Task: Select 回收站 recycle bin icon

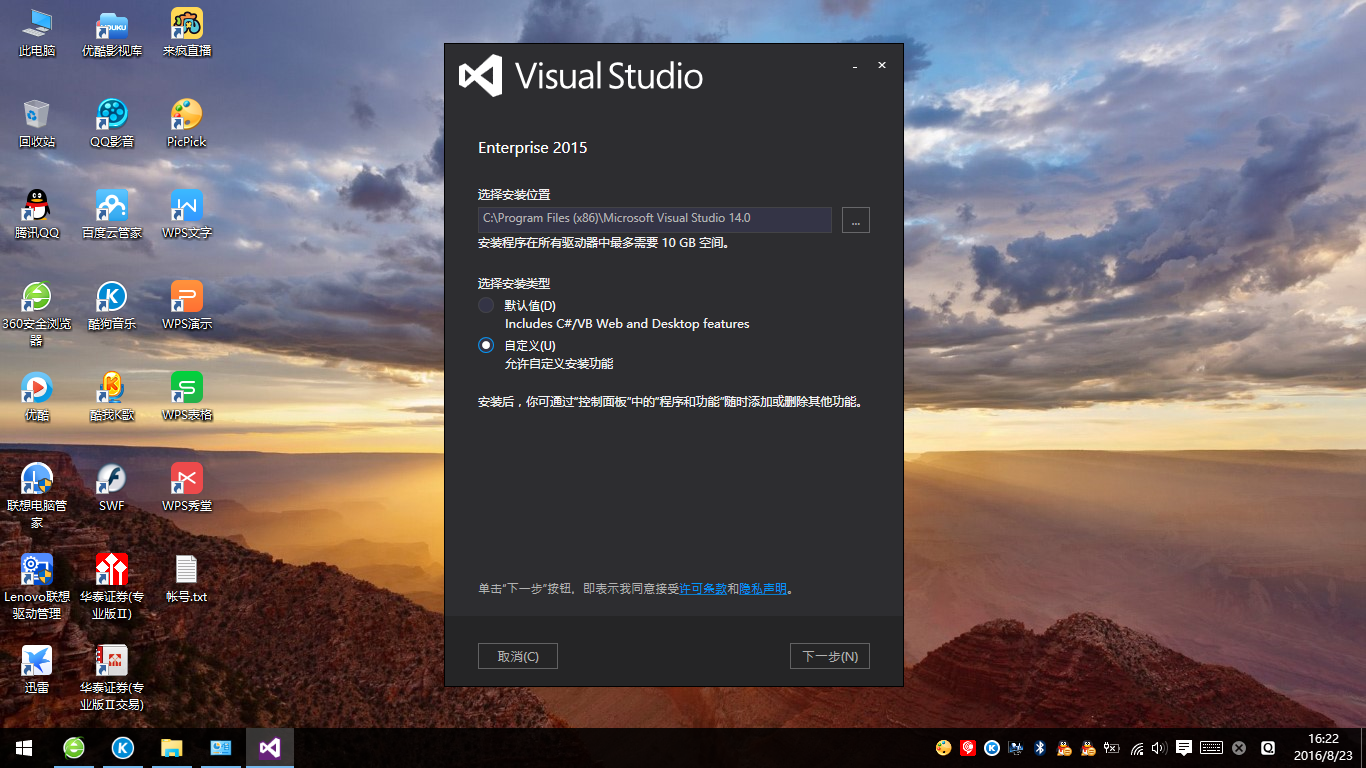Action: click(x=37, y=124)
